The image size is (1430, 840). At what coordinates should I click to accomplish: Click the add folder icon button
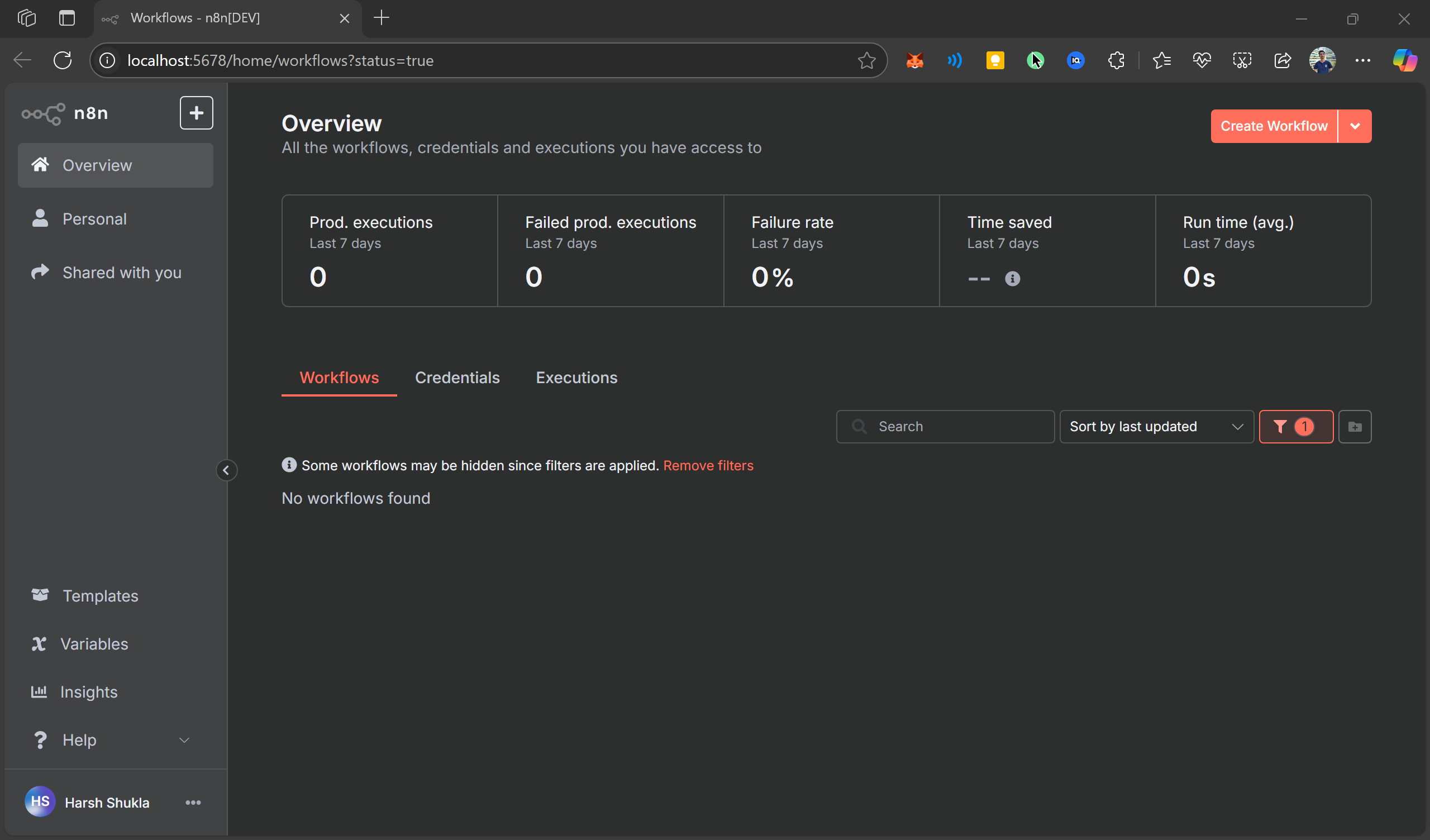tap(1355, 426)
